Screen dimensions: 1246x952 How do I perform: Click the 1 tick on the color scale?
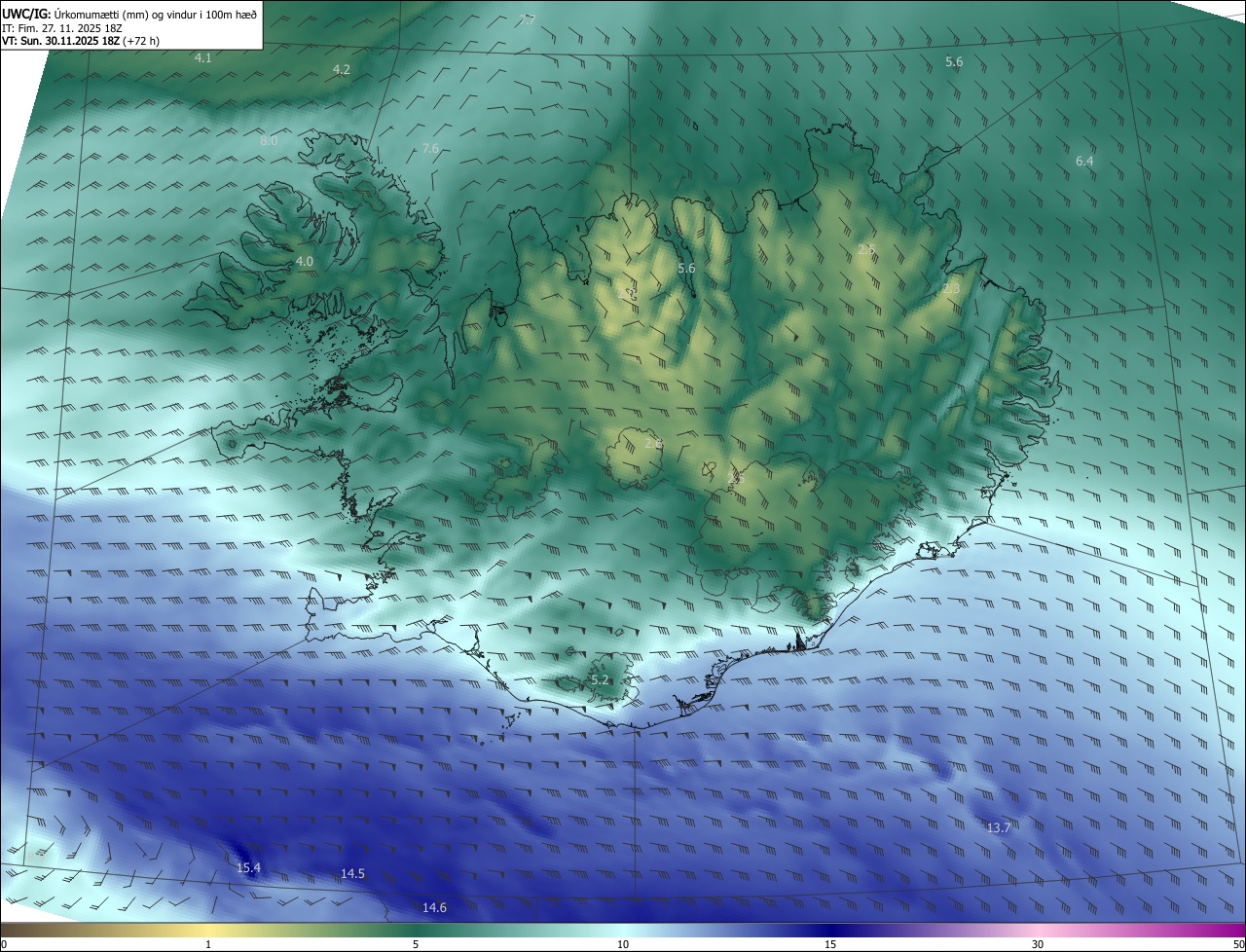click(208, 944)
